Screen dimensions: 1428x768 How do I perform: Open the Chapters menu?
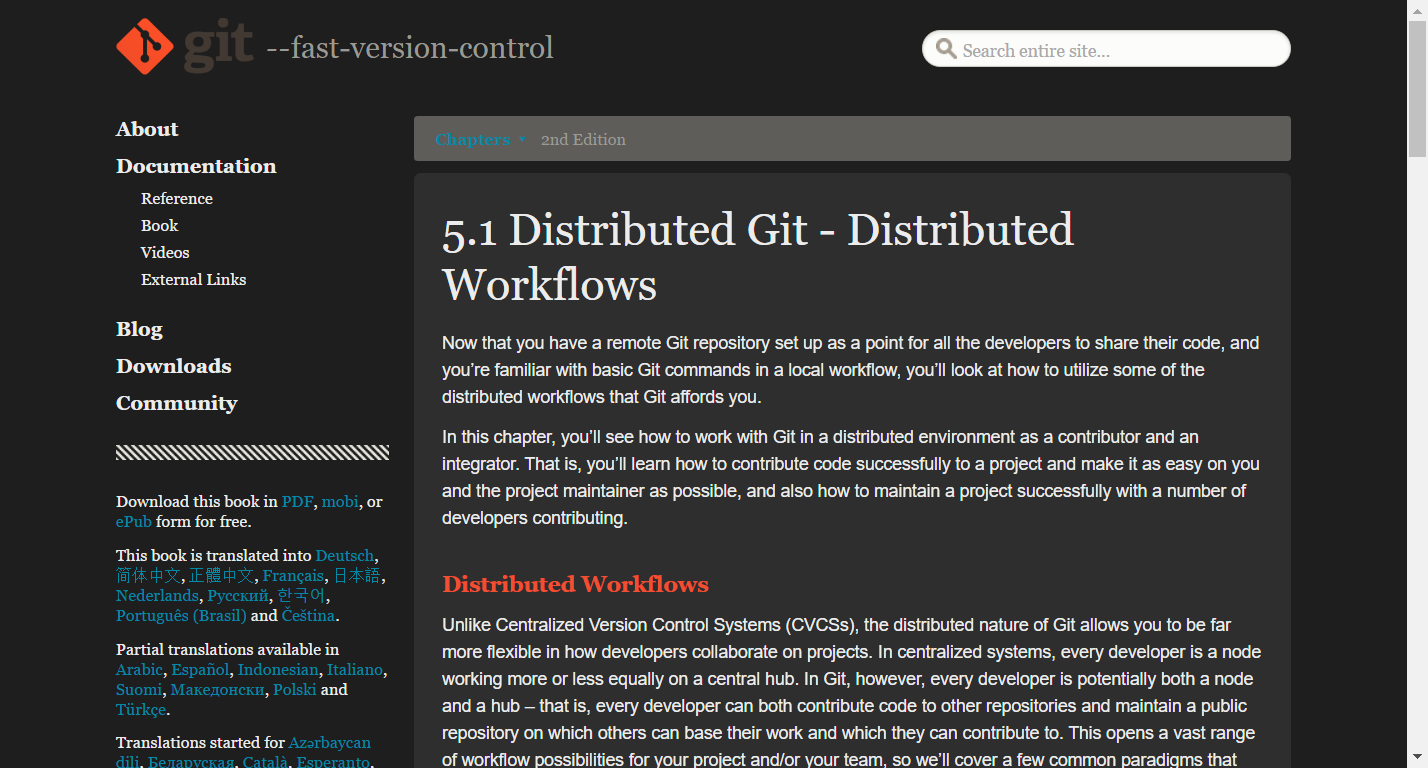[x=473, y=139]
